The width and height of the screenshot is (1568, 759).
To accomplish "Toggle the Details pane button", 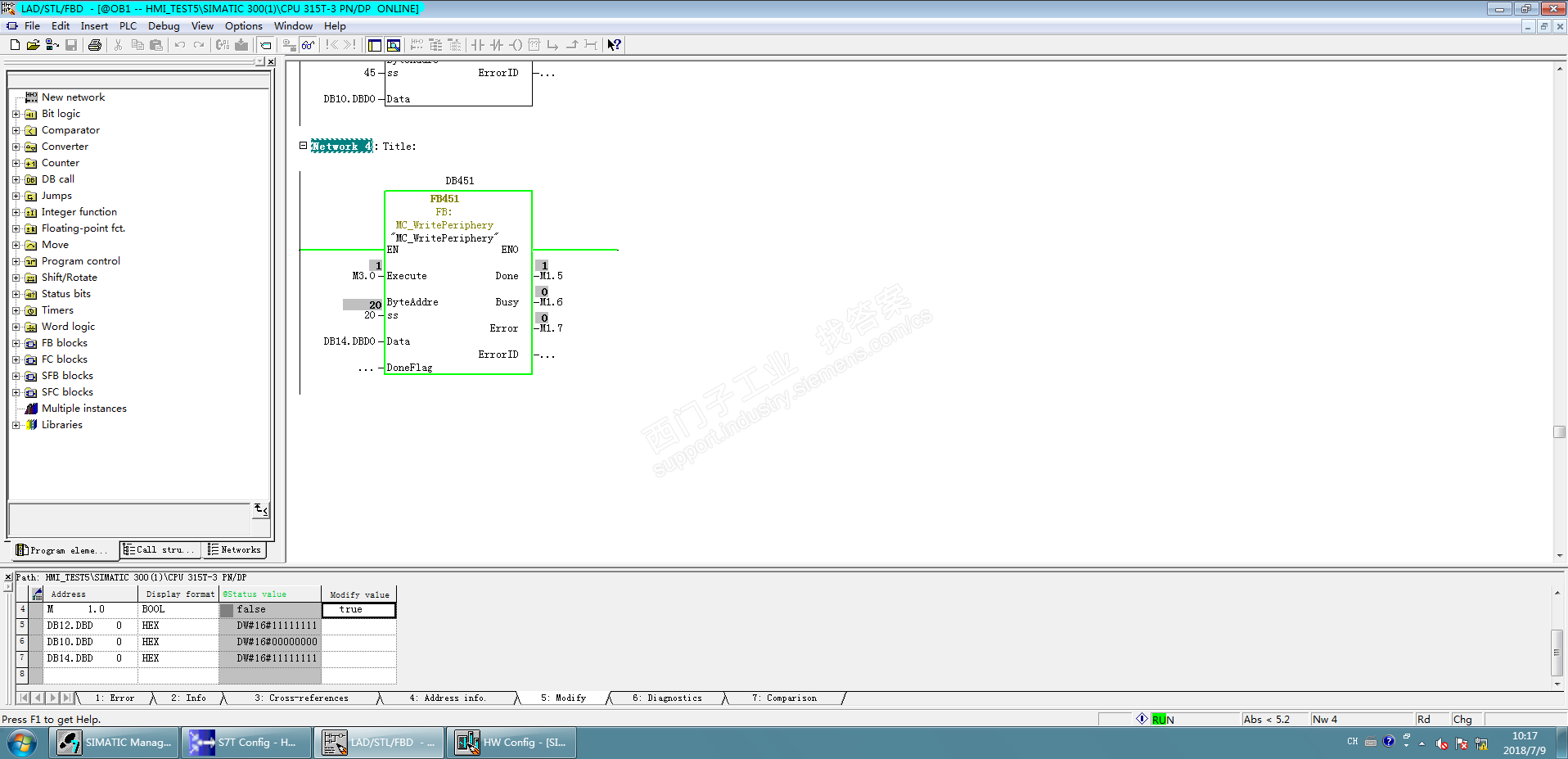I will pos(394,45).
